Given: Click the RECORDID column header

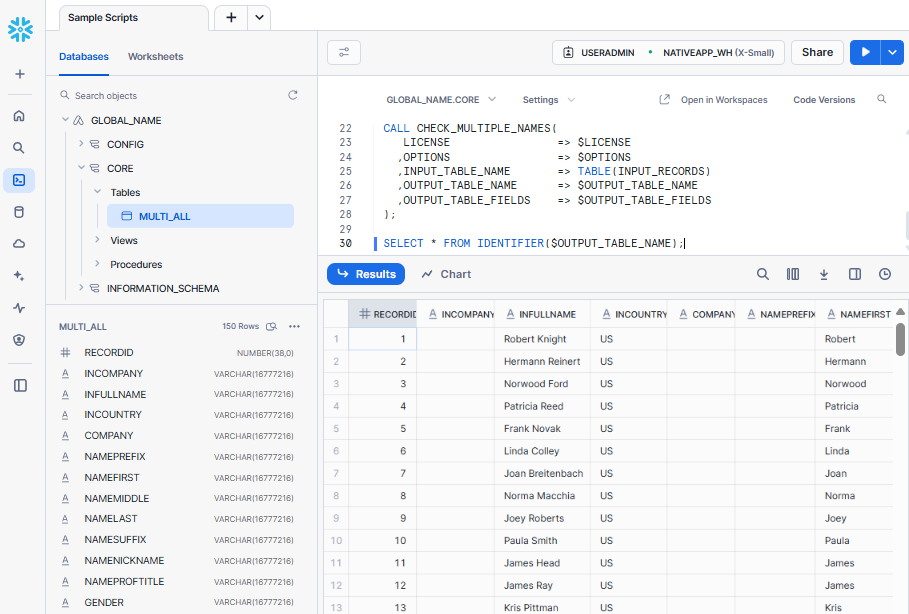Looking at the screenshot, I should coord(383,314).
